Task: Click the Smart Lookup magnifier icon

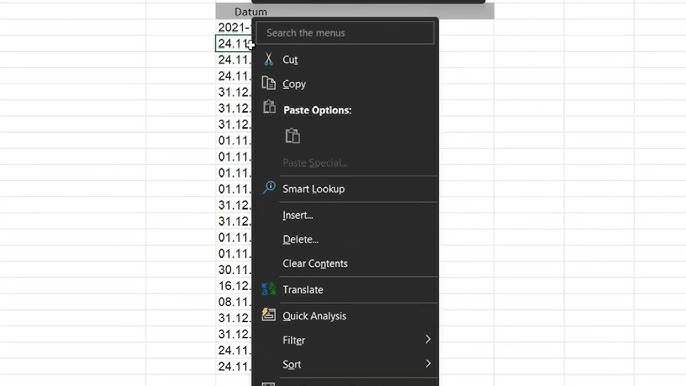Action: [x=269, y=188]
